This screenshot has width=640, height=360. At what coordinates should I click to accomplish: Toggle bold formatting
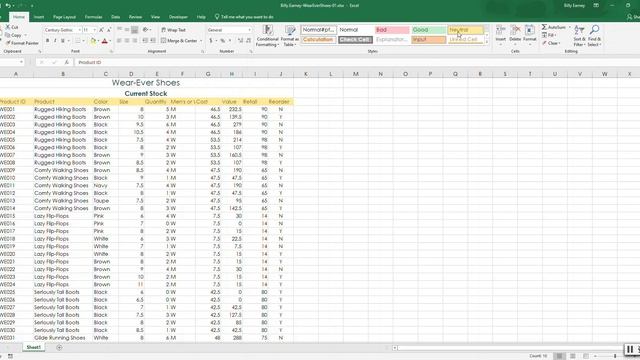[47, 41]
